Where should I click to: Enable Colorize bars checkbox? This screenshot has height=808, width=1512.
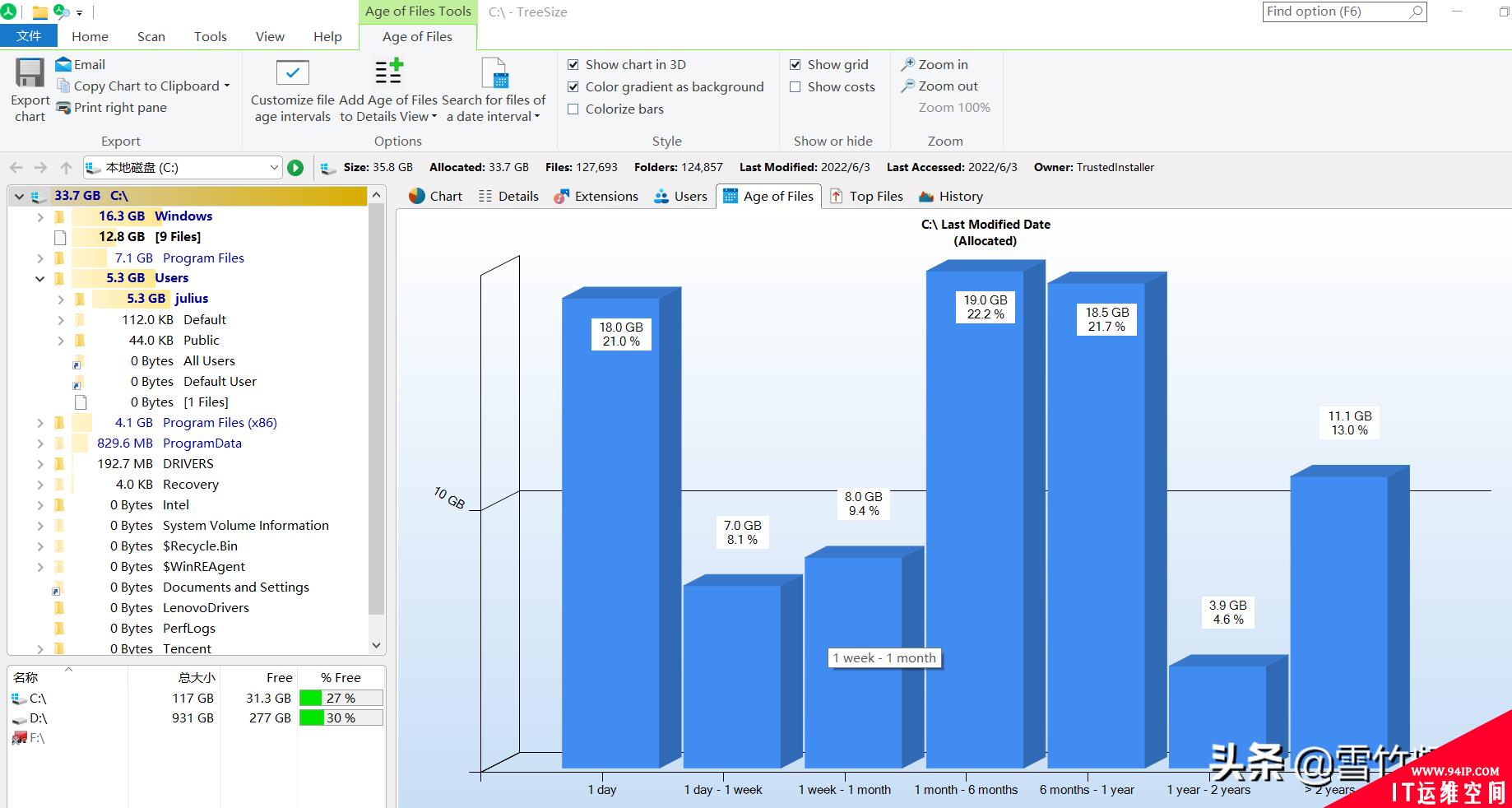pos(573,109)
